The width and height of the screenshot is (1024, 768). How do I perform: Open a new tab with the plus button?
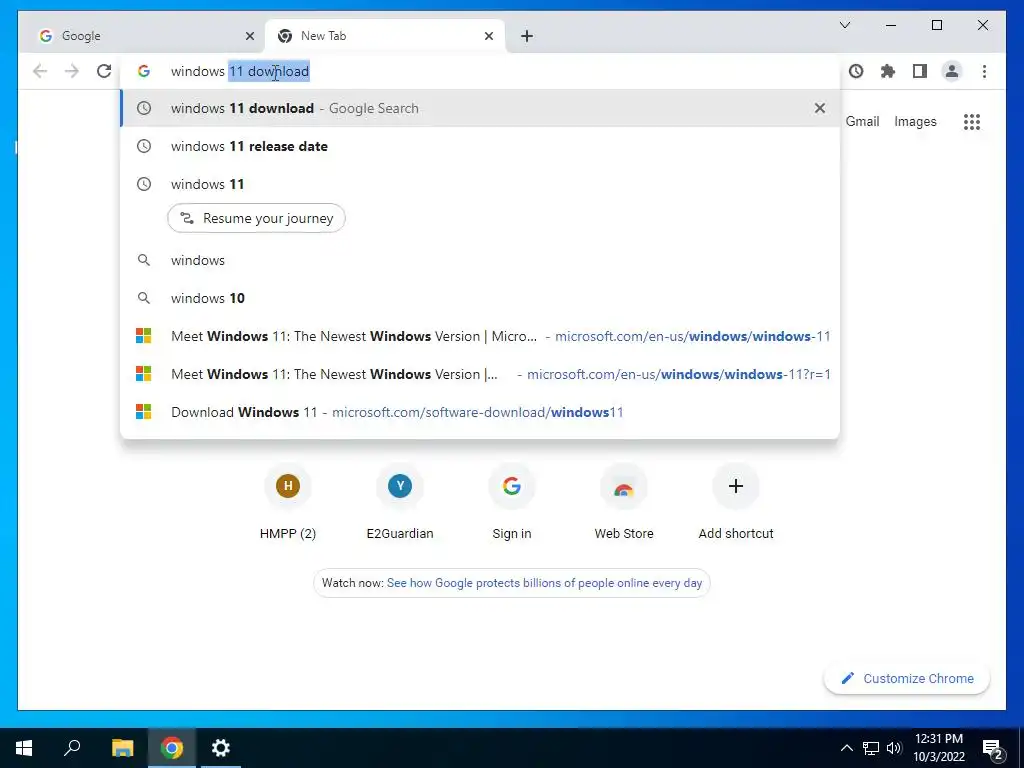(527, 36)
